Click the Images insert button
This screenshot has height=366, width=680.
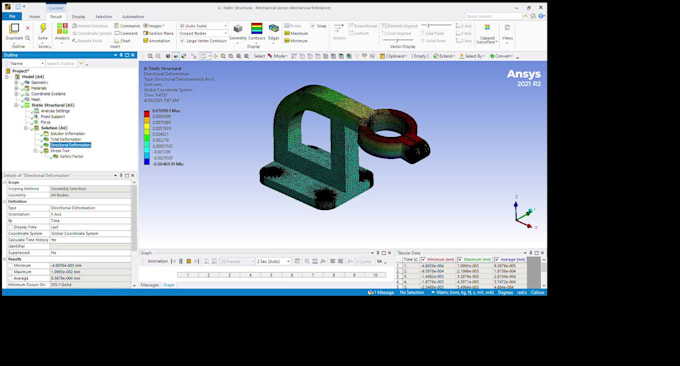point(154,26)
